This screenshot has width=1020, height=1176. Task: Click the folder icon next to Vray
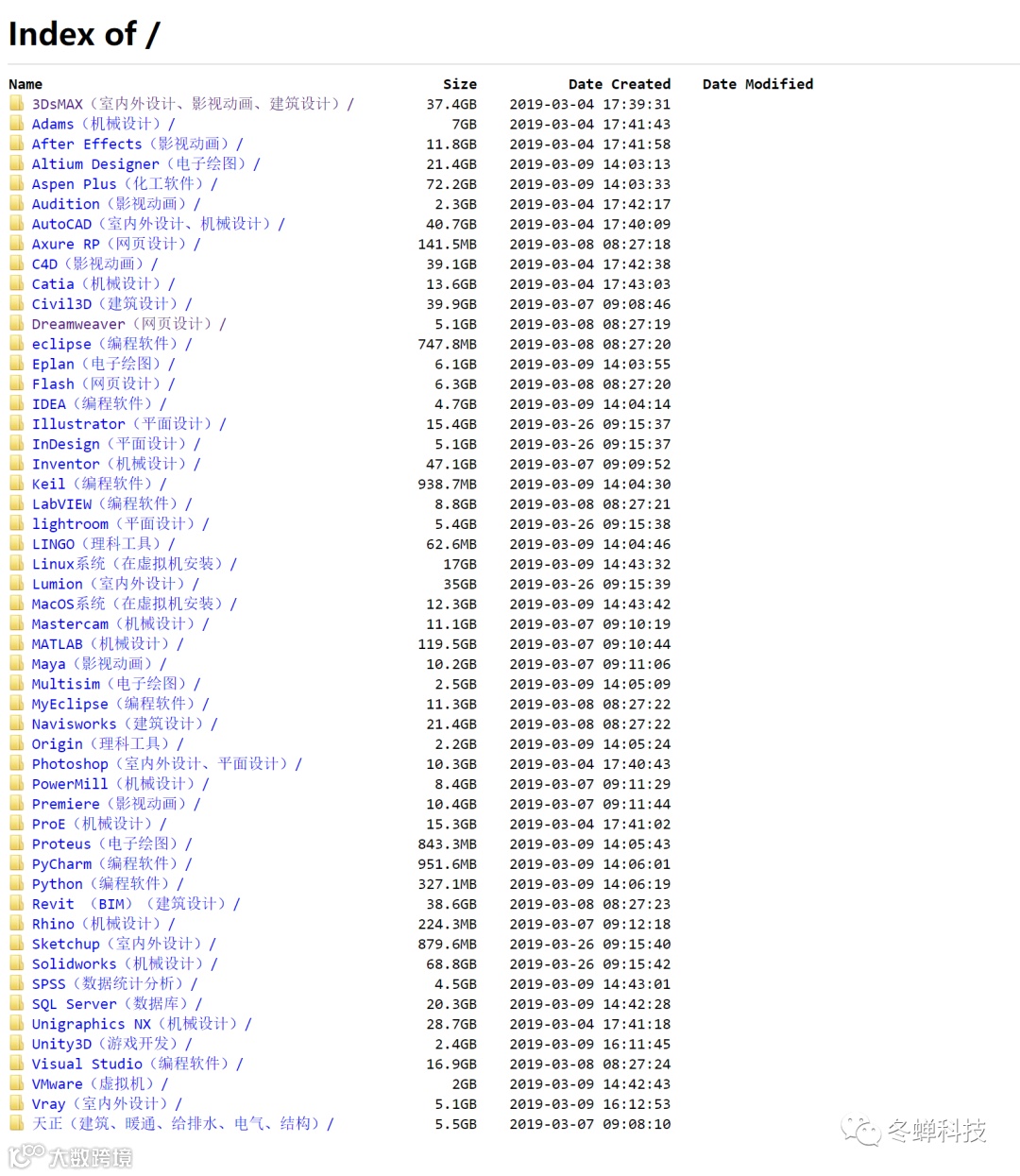pos(17,1103)
